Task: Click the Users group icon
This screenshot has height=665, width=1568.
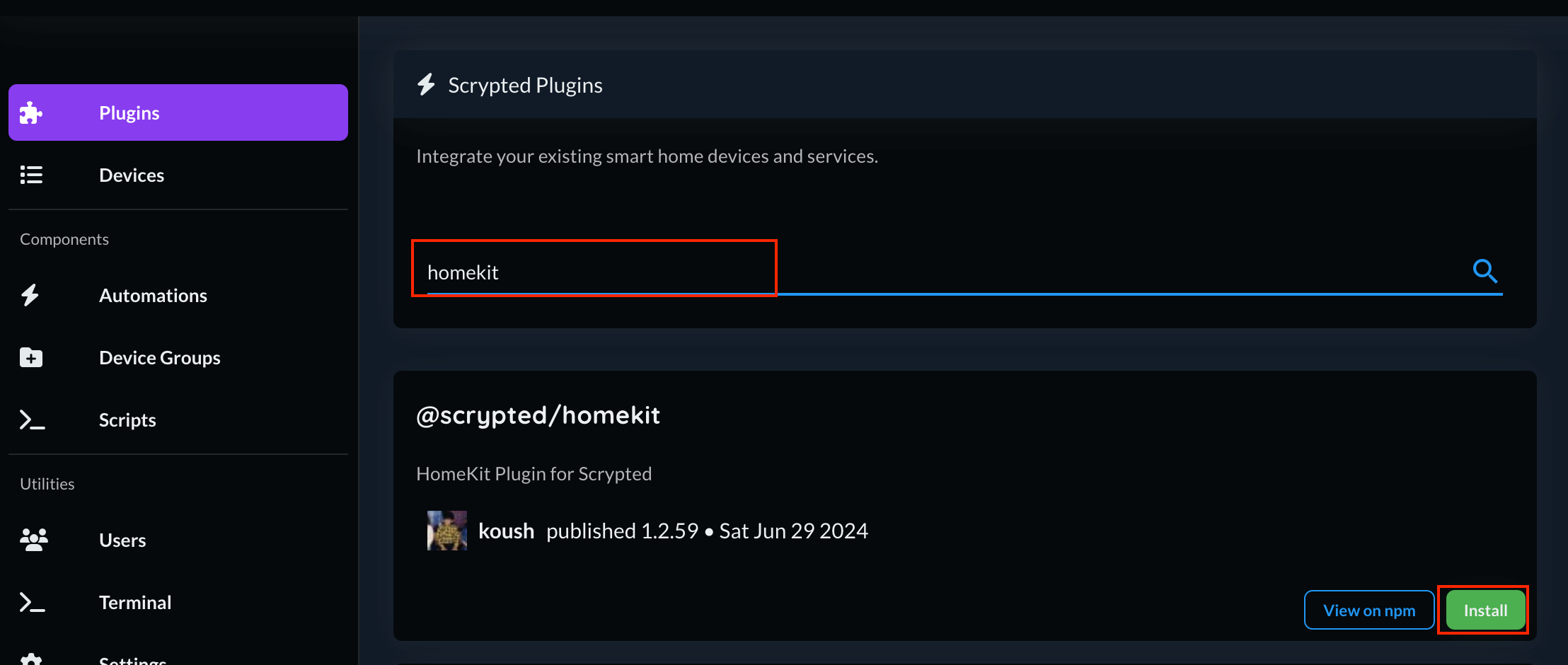Action: point(33,540)
